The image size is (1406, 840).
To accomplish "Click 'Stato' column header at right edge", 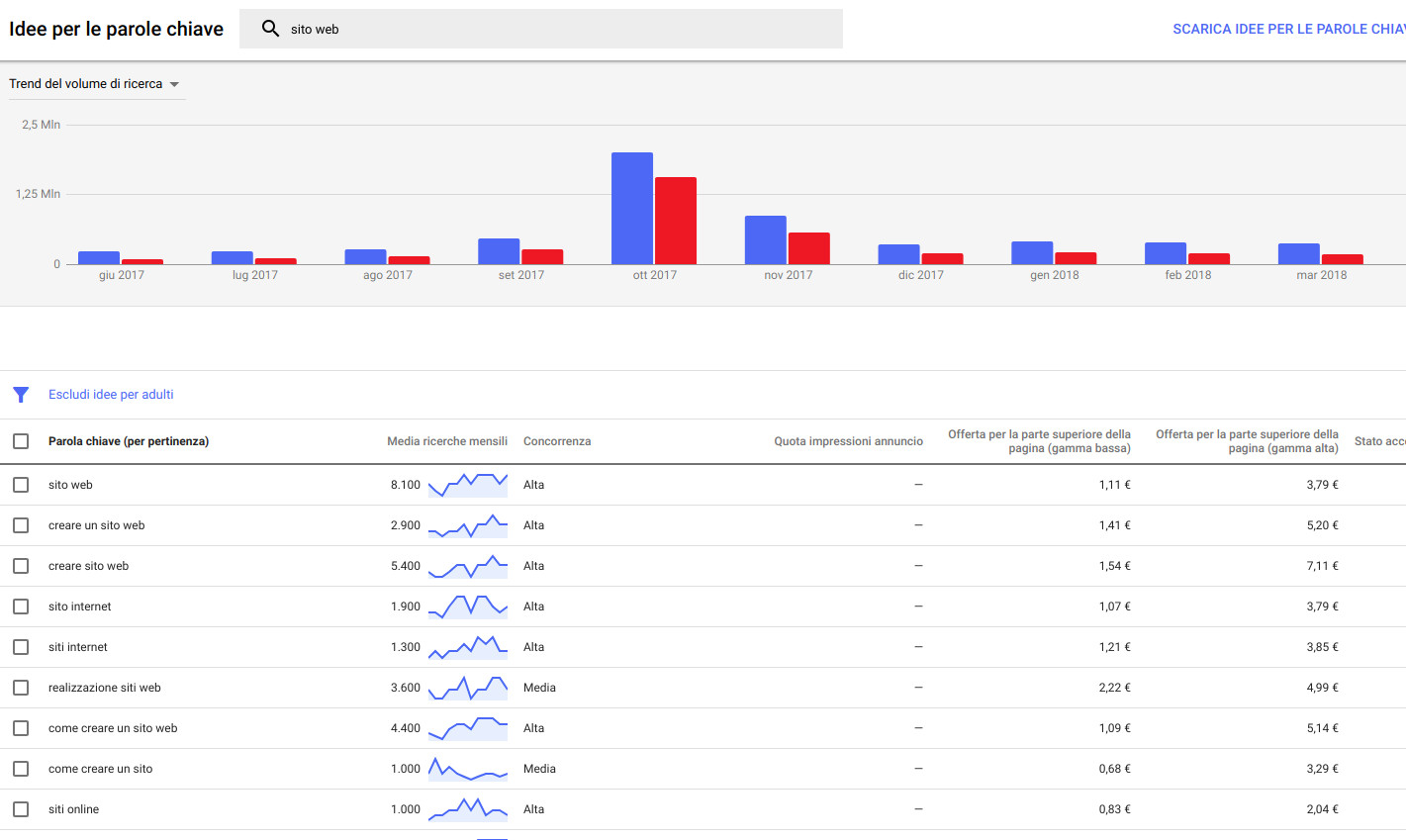I will (1379, 441).
